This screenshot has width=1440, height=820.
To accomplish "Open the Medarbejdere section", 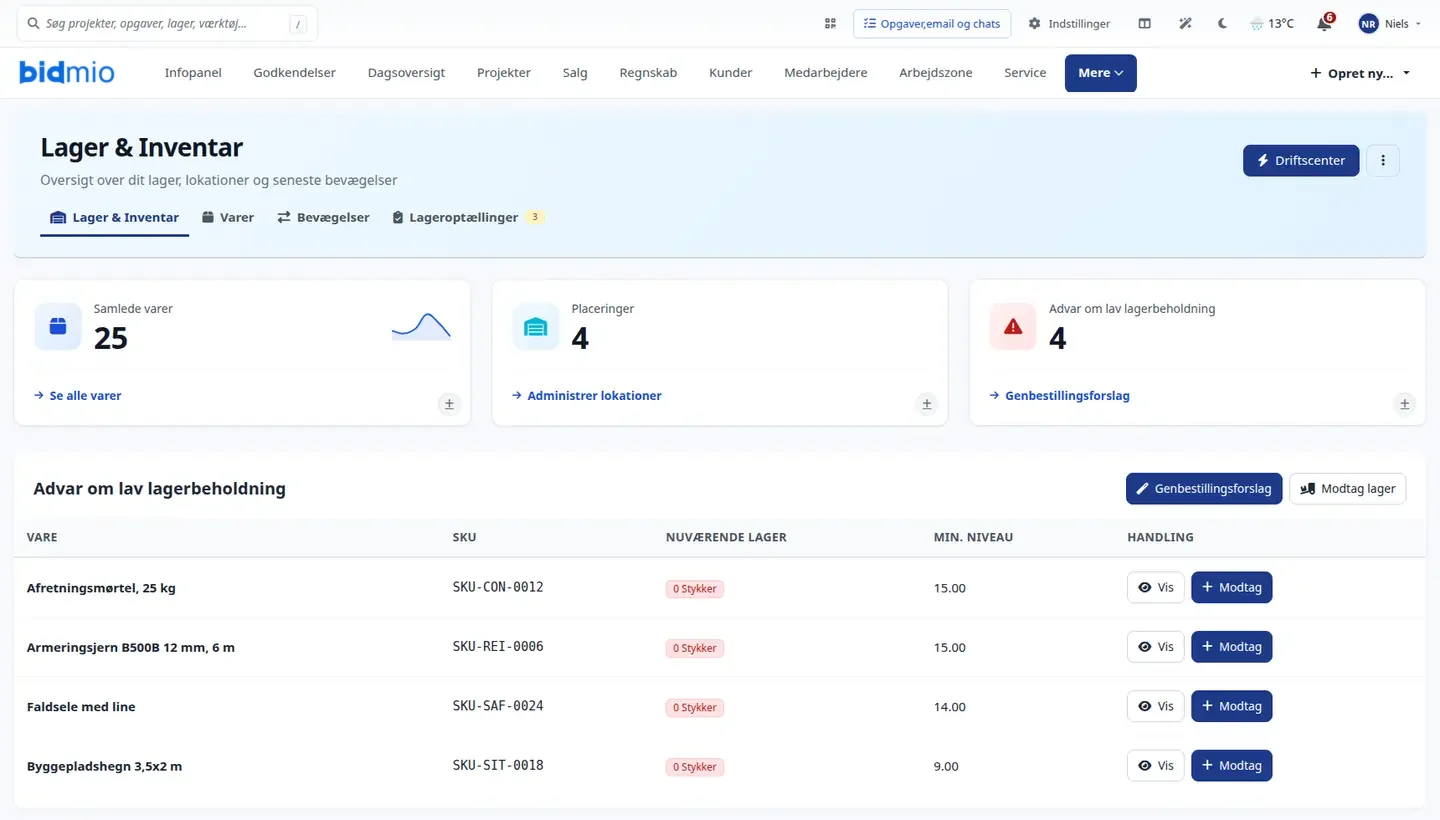I will click(826, 73).
